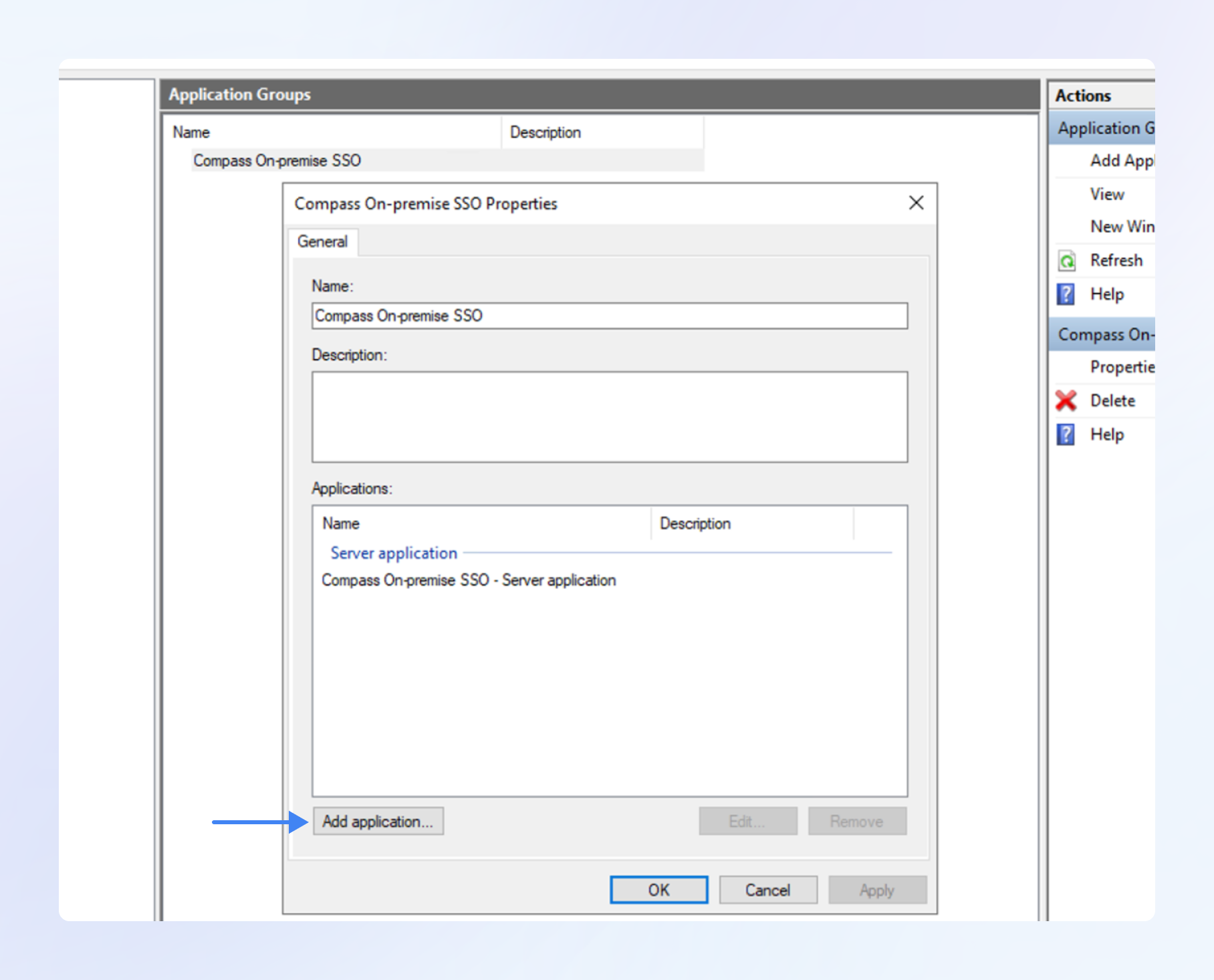Click the upper Help question mark icon
The height and width of the screenshot is (980, 1214).
coord(1066,294)
